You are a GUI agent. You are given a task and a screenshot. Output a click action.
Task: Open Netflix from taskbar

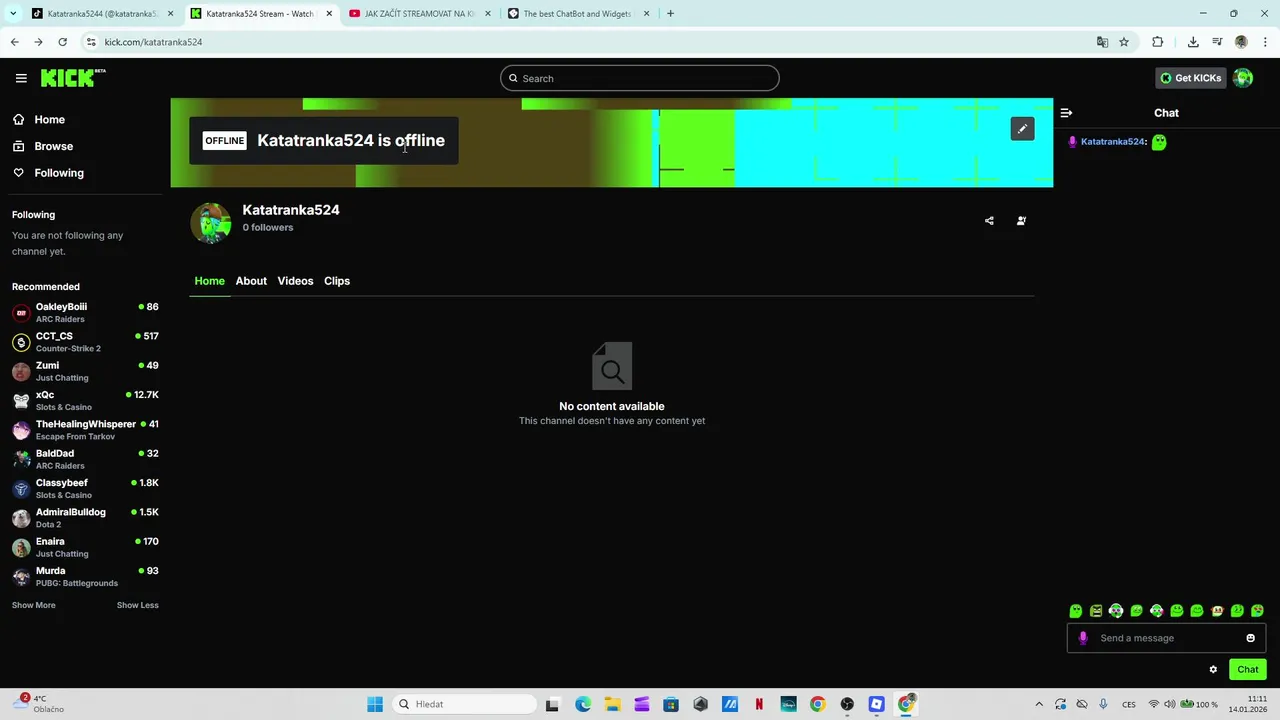point(759,704)
